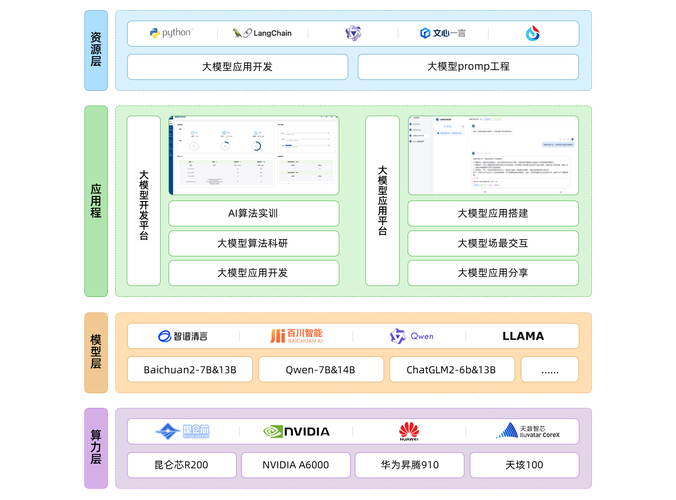This screenshot has width=676, height=500.
Task: Select the 模型层 layer label
Action: coord(96,353)
